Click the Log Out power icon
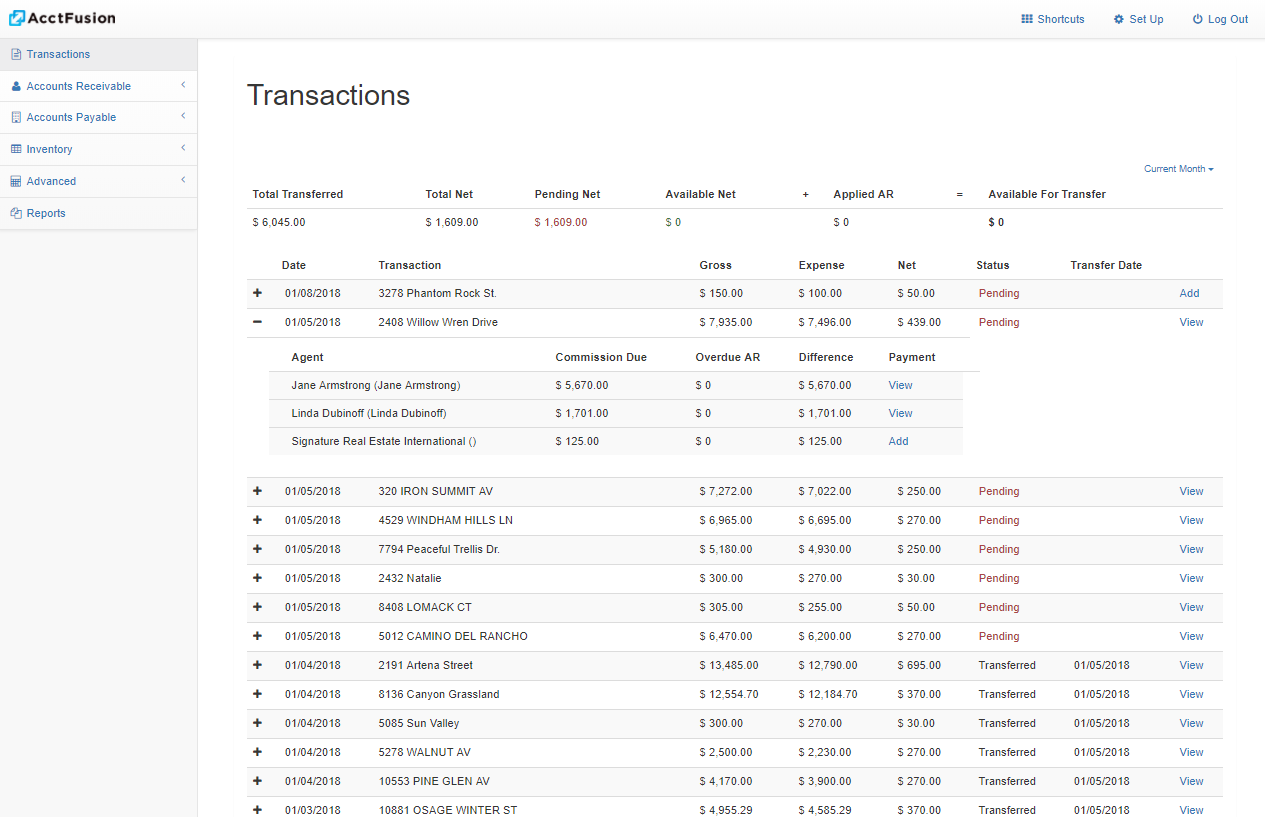 [1197, 19]
